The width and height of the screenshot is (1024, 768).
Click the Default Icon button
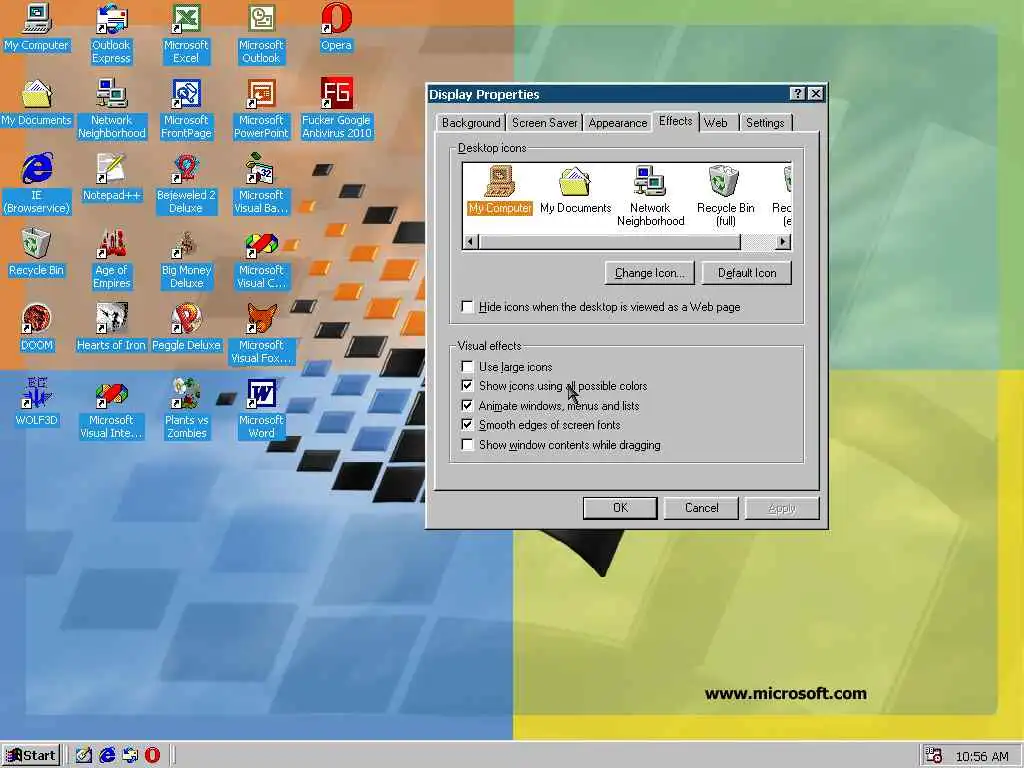[x=747, y=273]
